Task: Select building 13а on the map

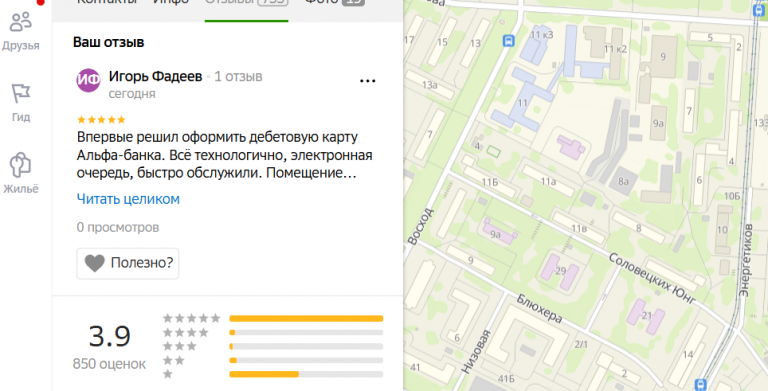Action: (430, 85)
